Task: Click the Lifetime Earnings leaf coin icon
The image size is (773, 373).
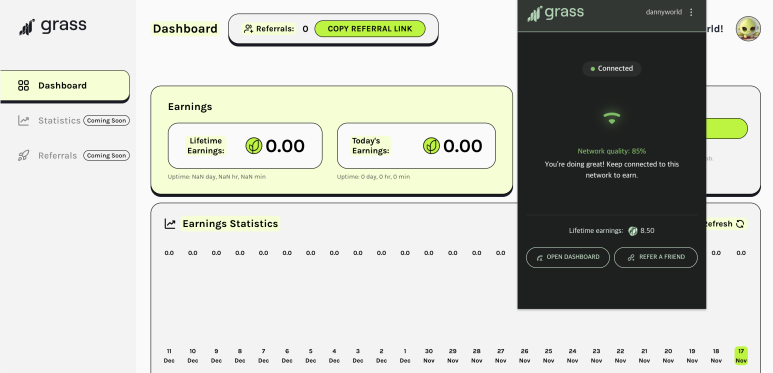Action: tap(254, 146)
